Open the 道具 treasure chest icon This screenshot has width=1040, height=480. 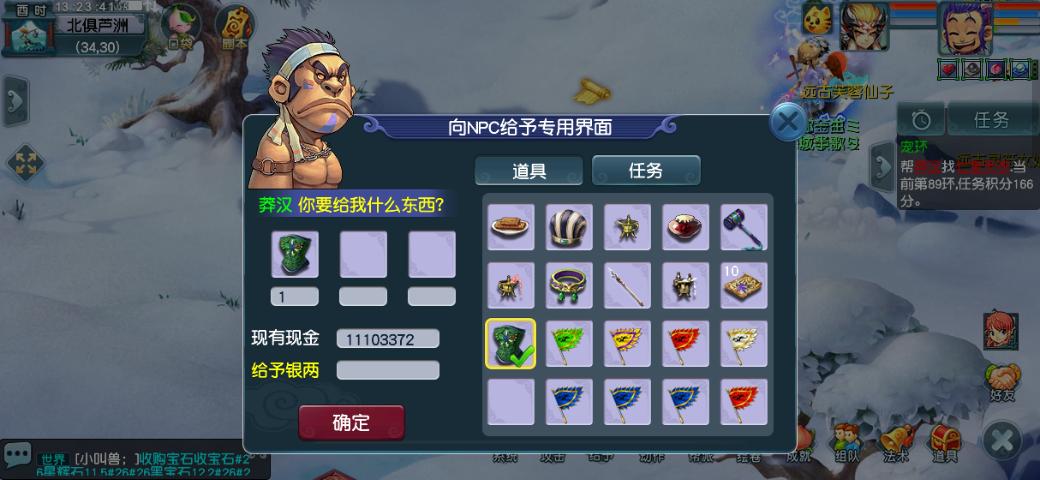click(x=944, y=443)
